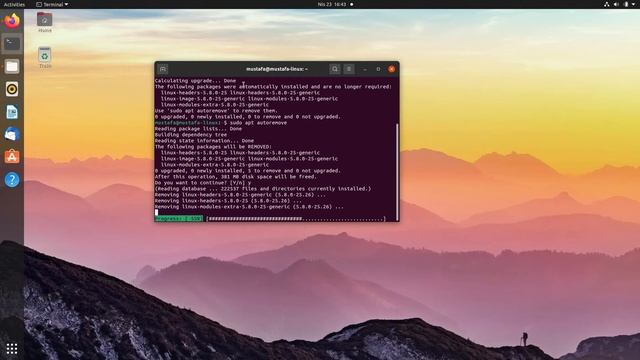Image resolution: width=640 pixels, height=360 pixels.
Task: Minimize the terminal window
Action: point(365,69)
